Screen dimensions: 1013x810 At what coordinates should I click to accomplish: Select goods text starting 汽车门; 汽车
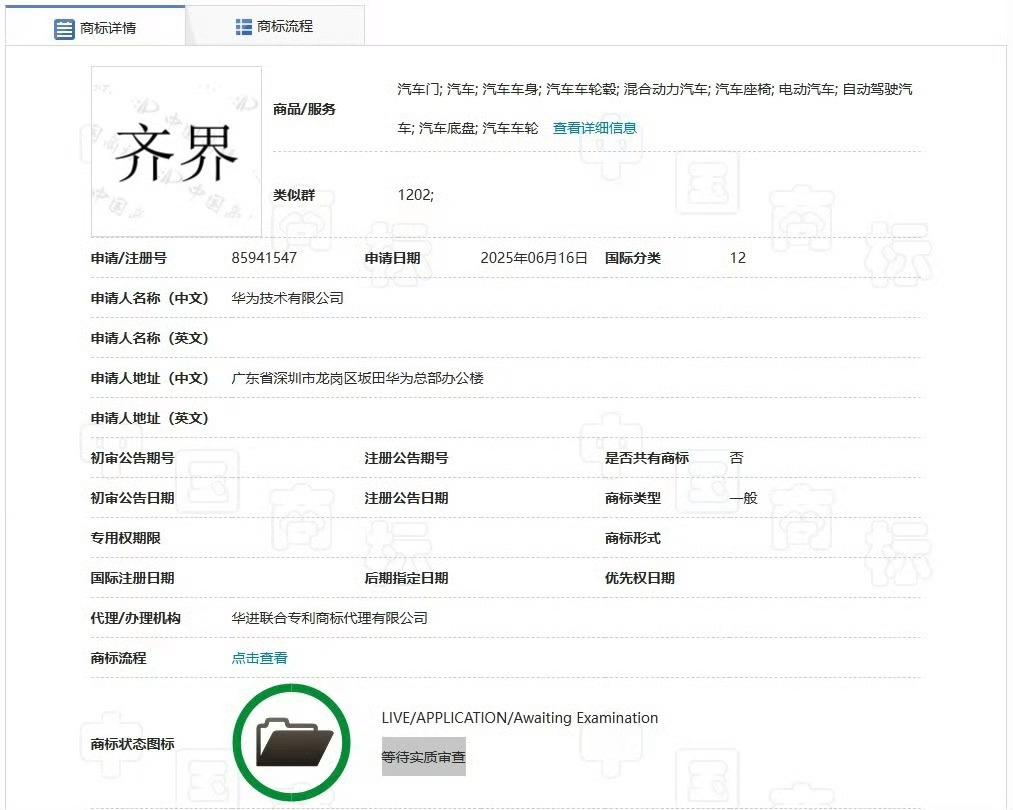655,89
